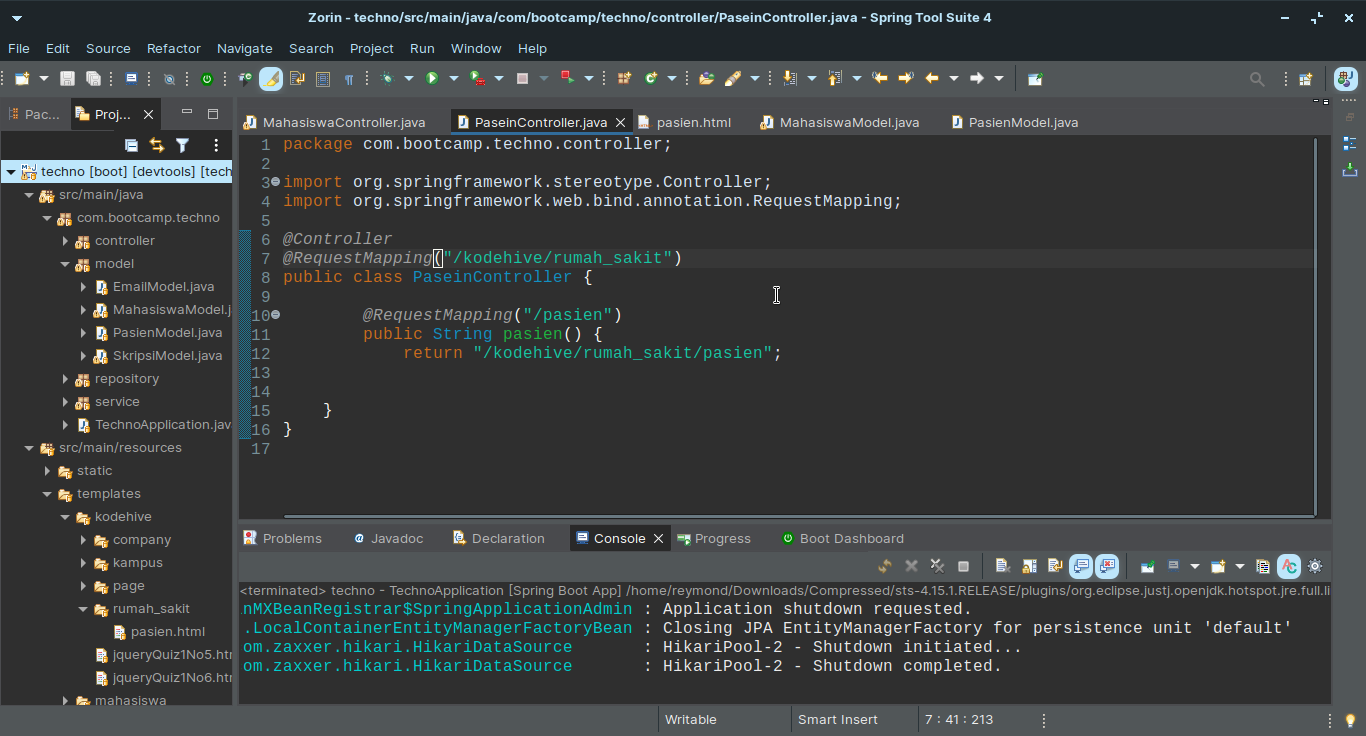The height and width of the screenshot is (736, 1366).
Task: Collapse all folders in Project Explorer
Action: (x=131, y=145)
